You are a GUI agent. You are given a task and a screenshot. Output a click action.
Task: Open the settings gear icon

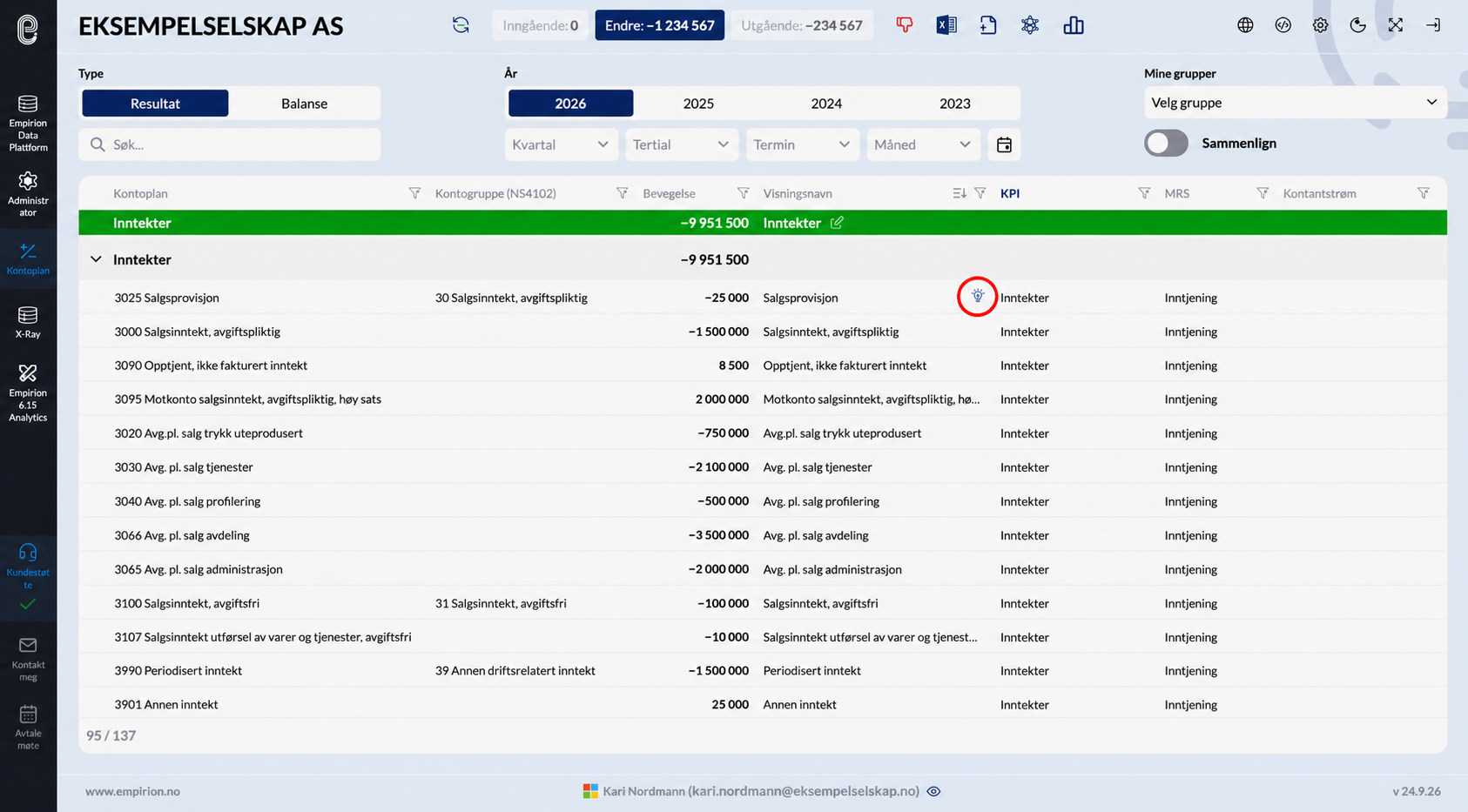coord(1321,25)
